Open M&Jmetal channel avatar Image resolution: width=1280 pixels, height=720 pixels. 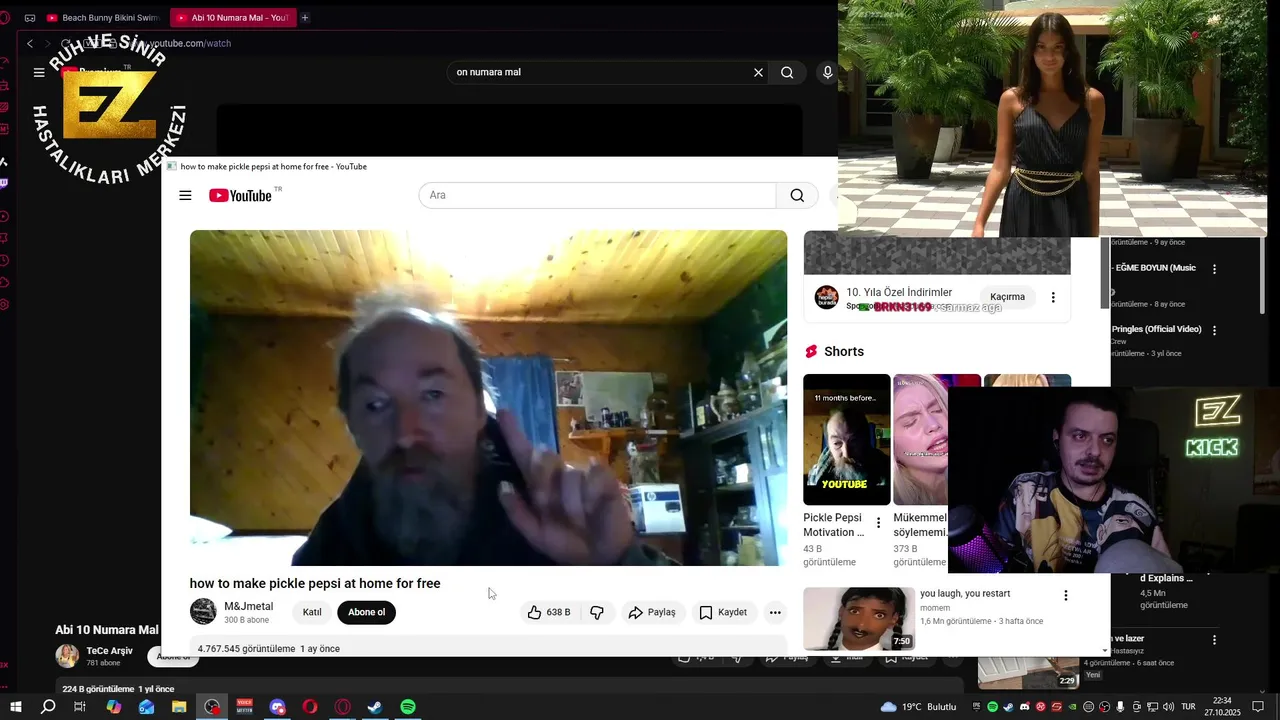tap(203, 611)
